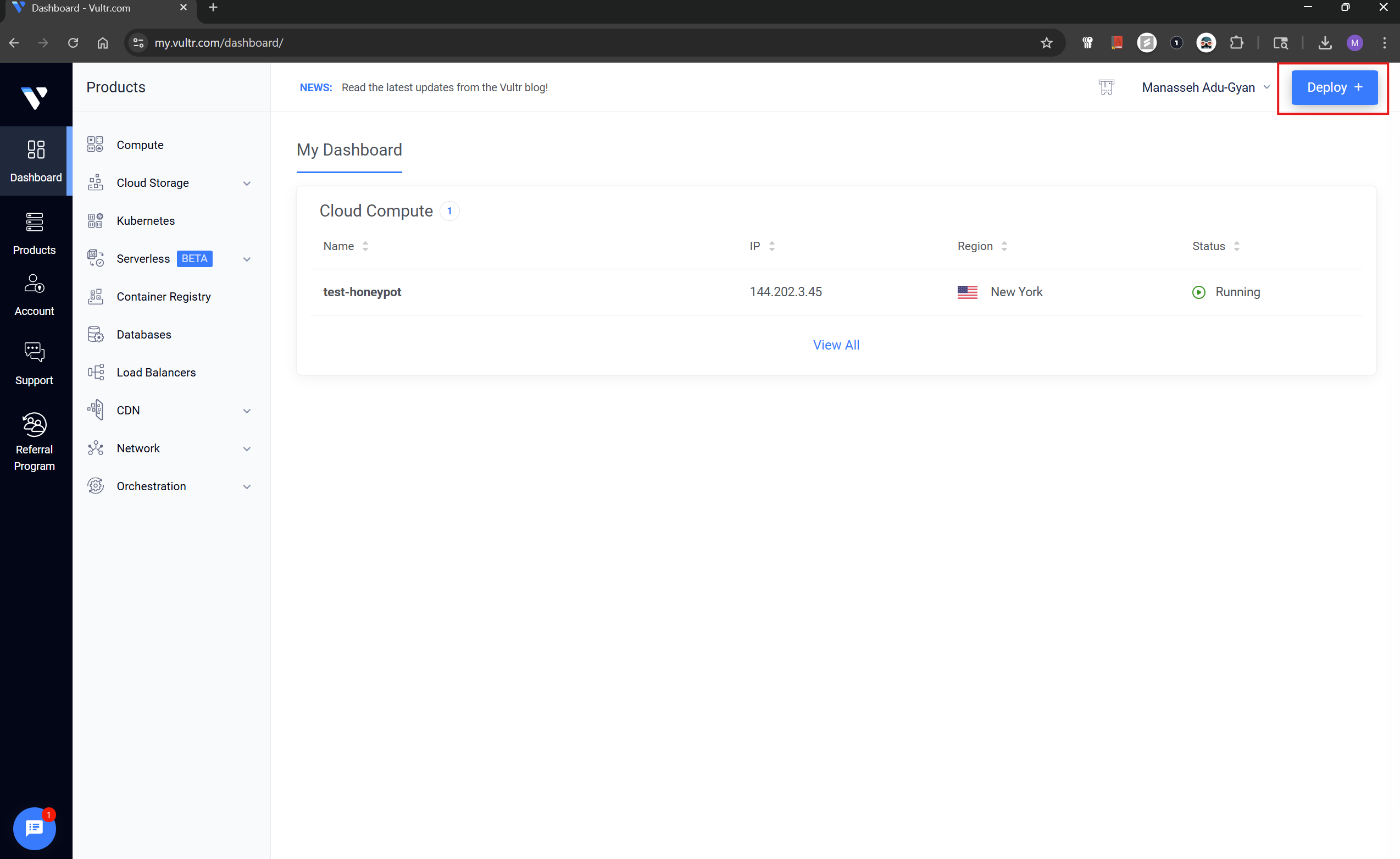Click the Kubernetes icon
The width and height of the screenshot is (1400, 859).
click(96, 220)
